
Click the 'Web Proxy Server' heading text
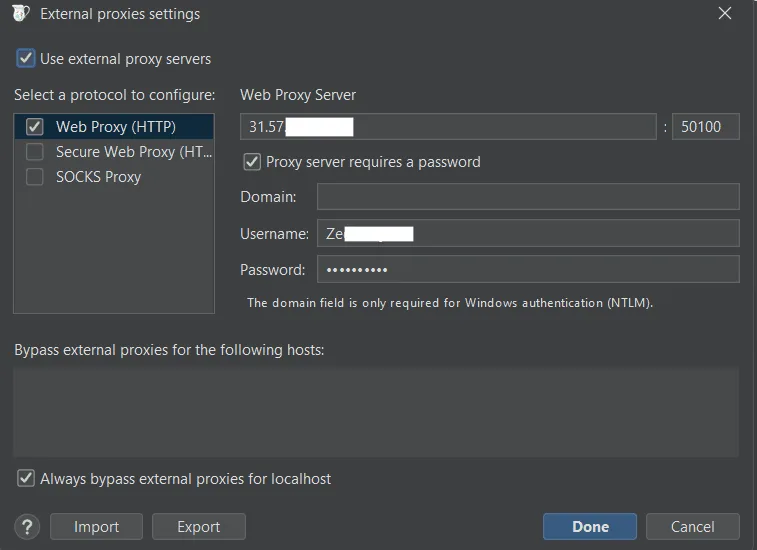tap(298, 95)
